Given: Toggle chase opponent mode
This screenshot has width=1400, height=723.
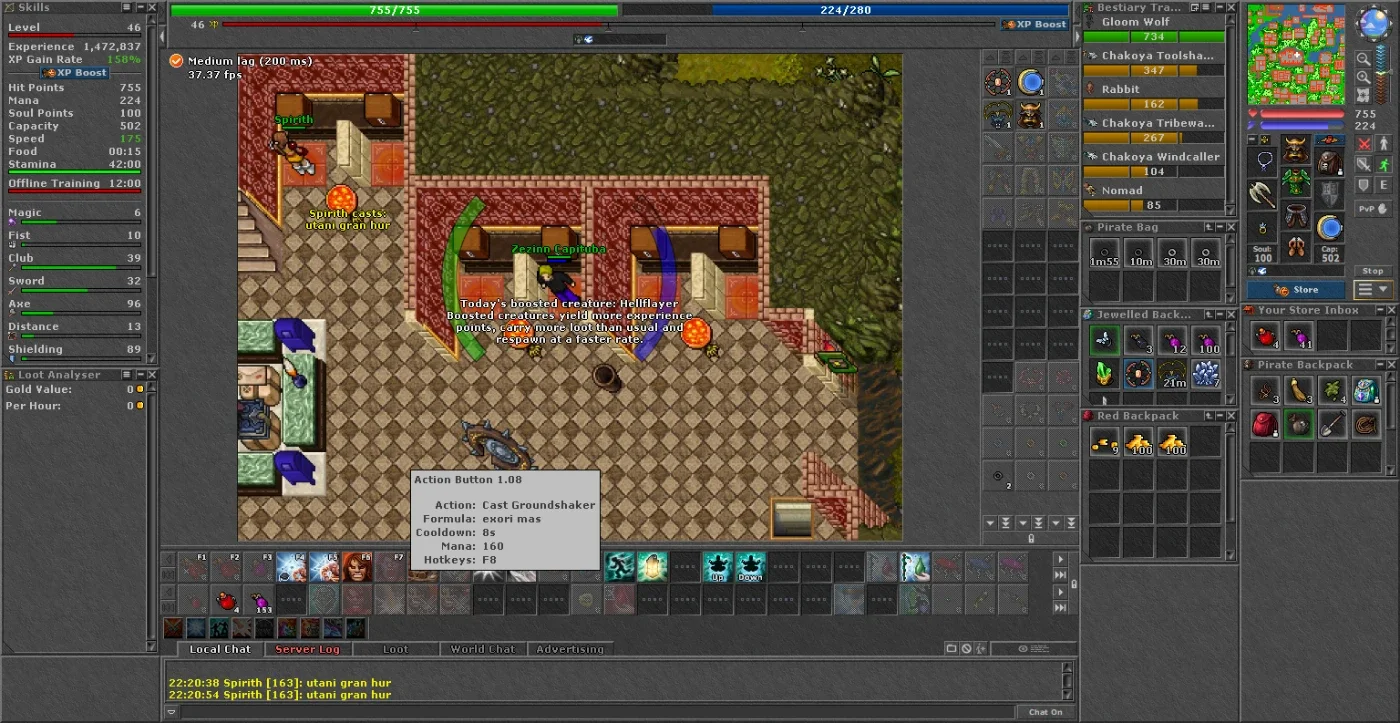Looking at the screenshot, I should coord(1384,164).
